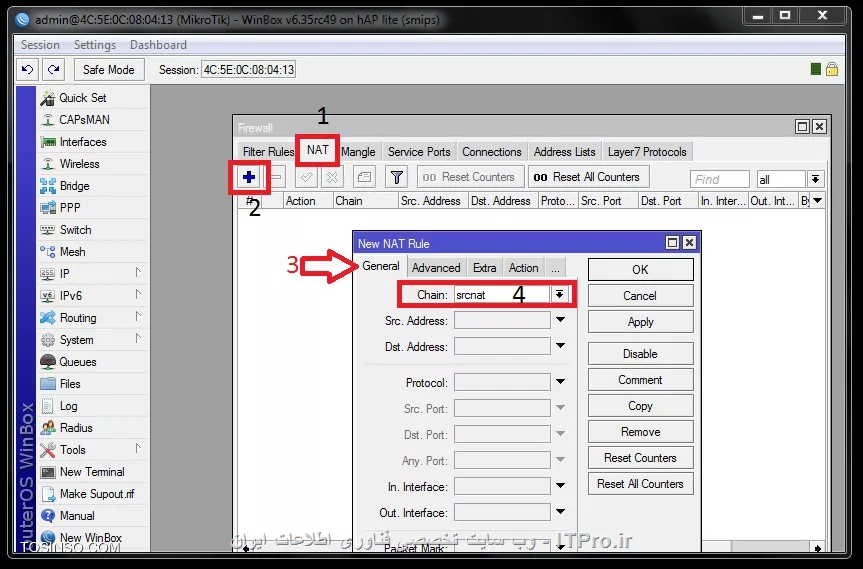Click the Find field in Firewall

pyautogui.click(x=719, y=179)
